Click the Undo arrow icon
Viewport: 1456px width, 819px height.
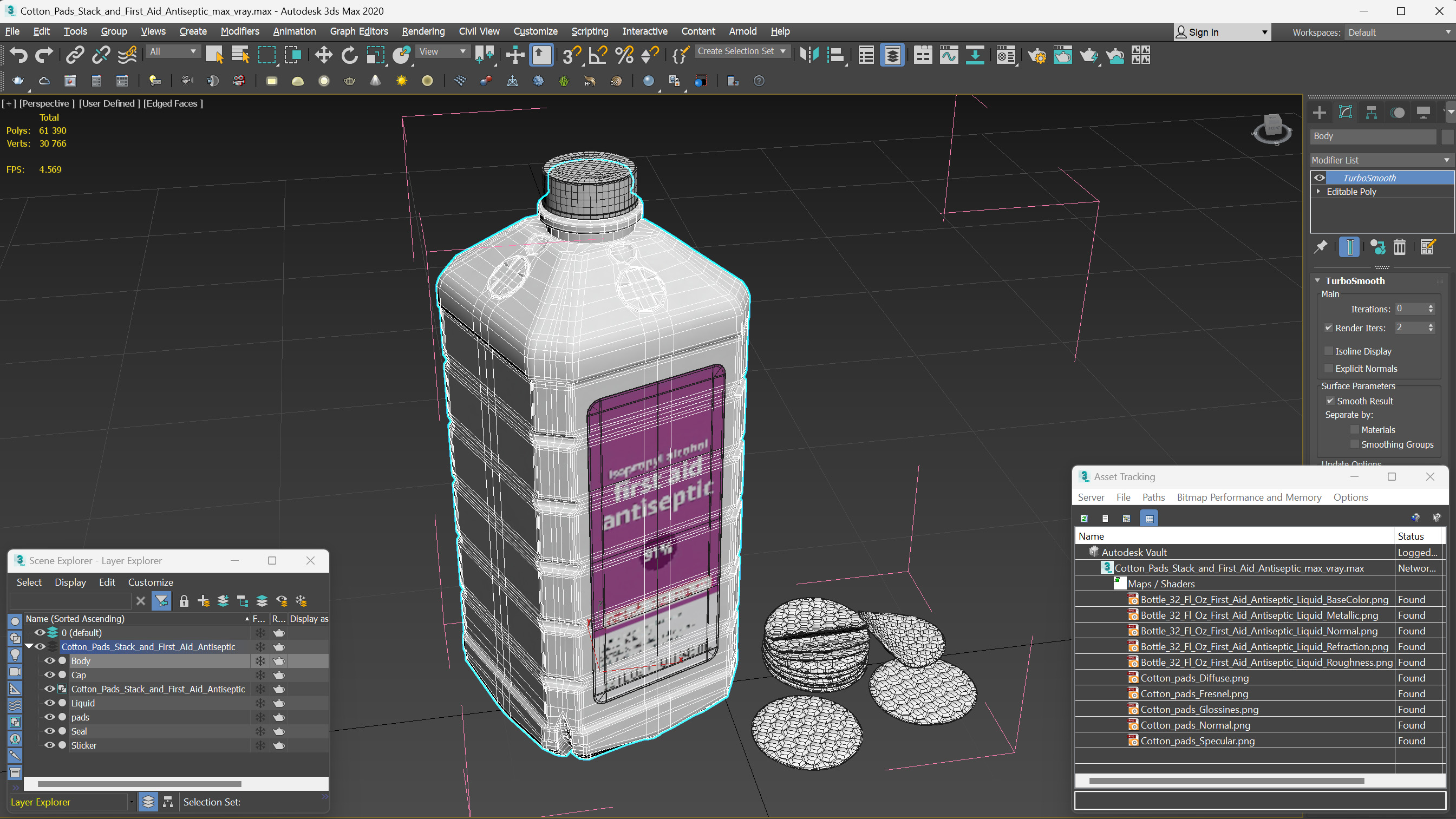[18, 55]
